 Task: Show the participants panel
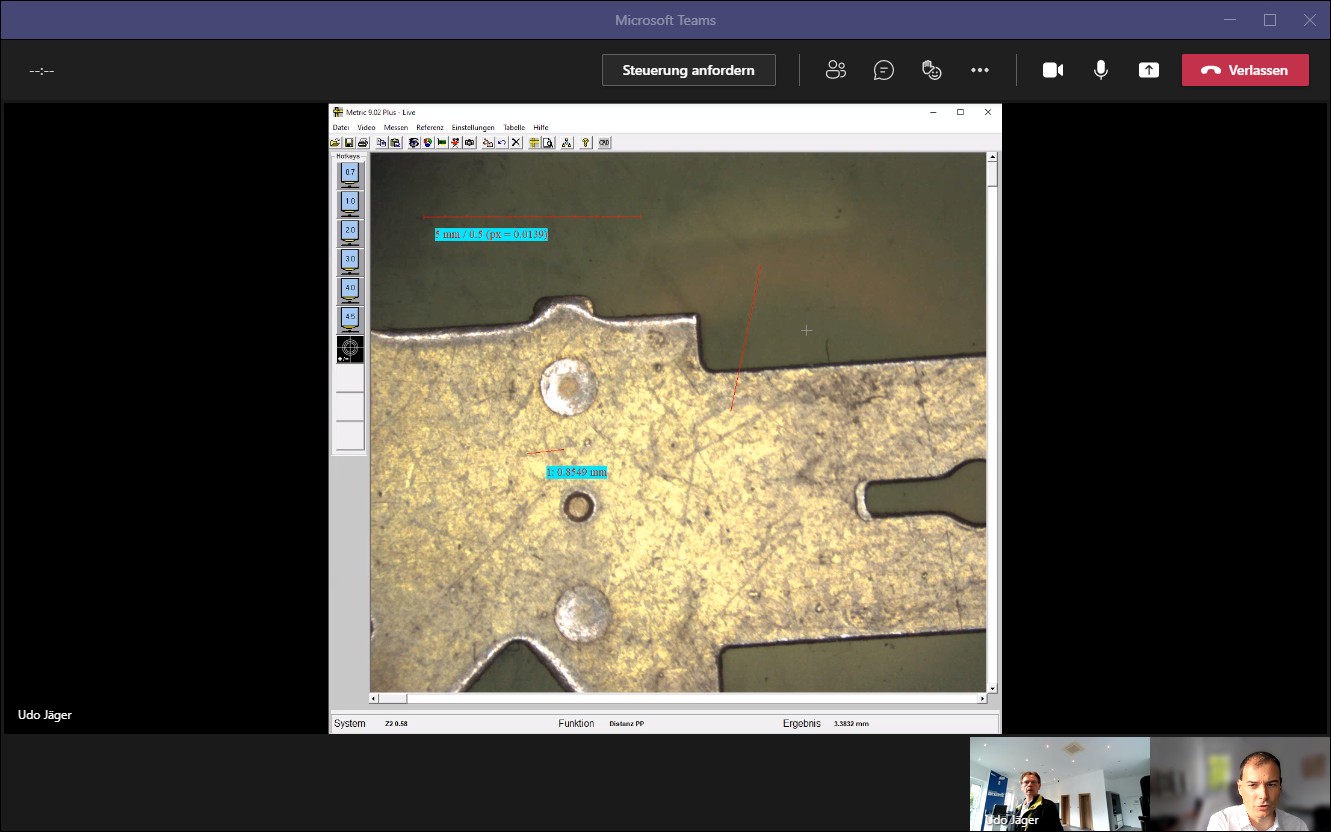(836, 70)
